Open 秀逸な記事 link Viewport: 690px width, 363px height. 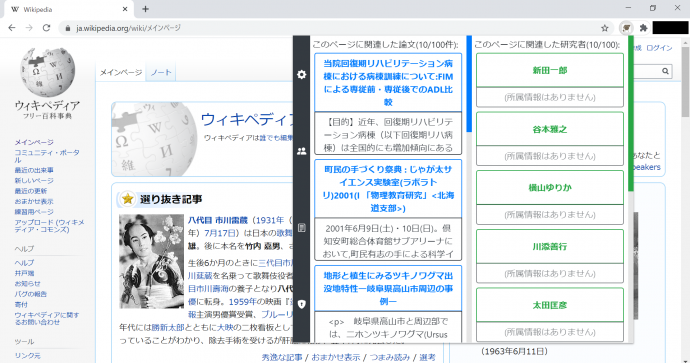[282, 358]
